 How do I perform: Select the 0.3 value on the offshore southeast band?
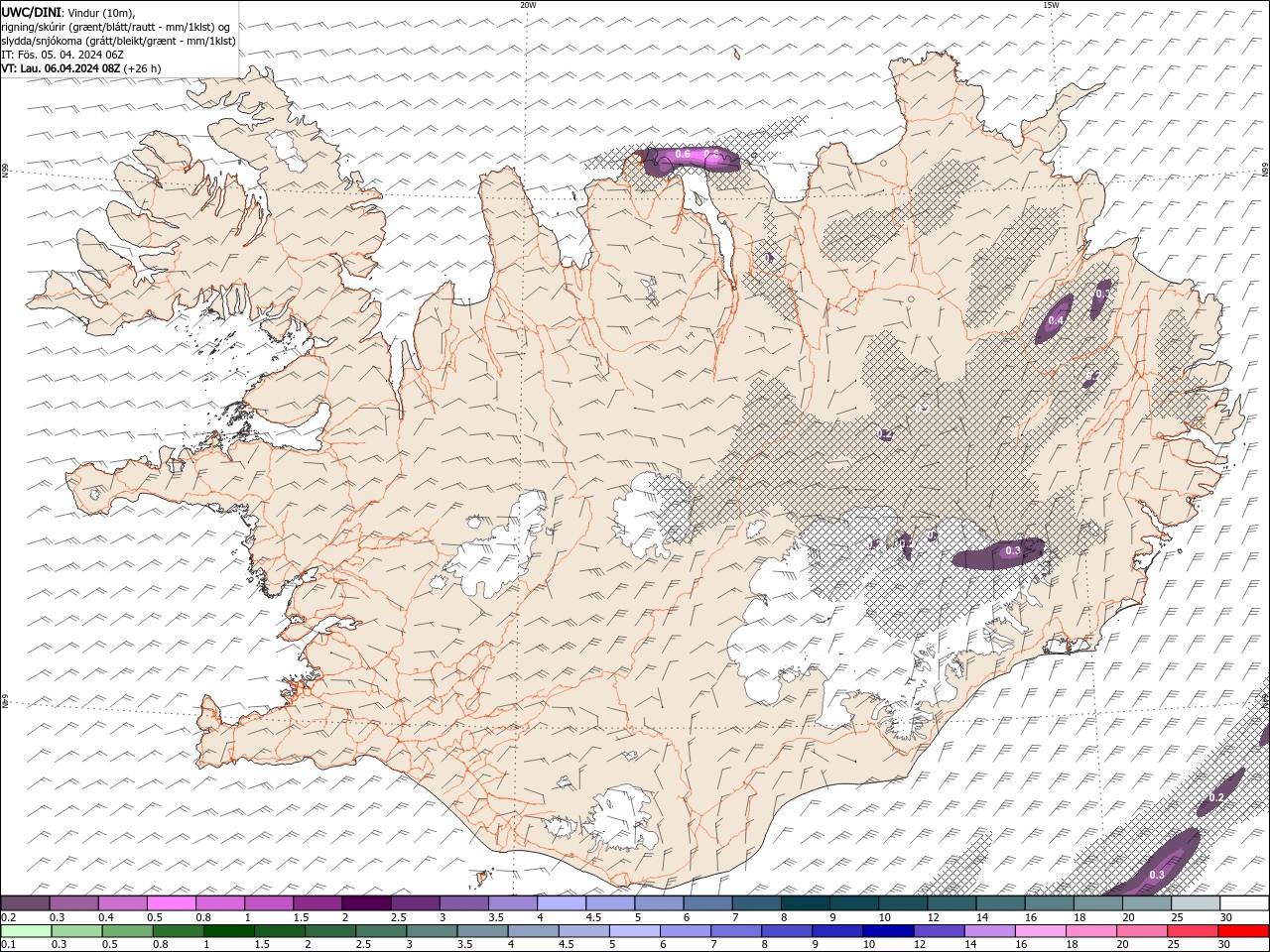tap(1157, 876)
